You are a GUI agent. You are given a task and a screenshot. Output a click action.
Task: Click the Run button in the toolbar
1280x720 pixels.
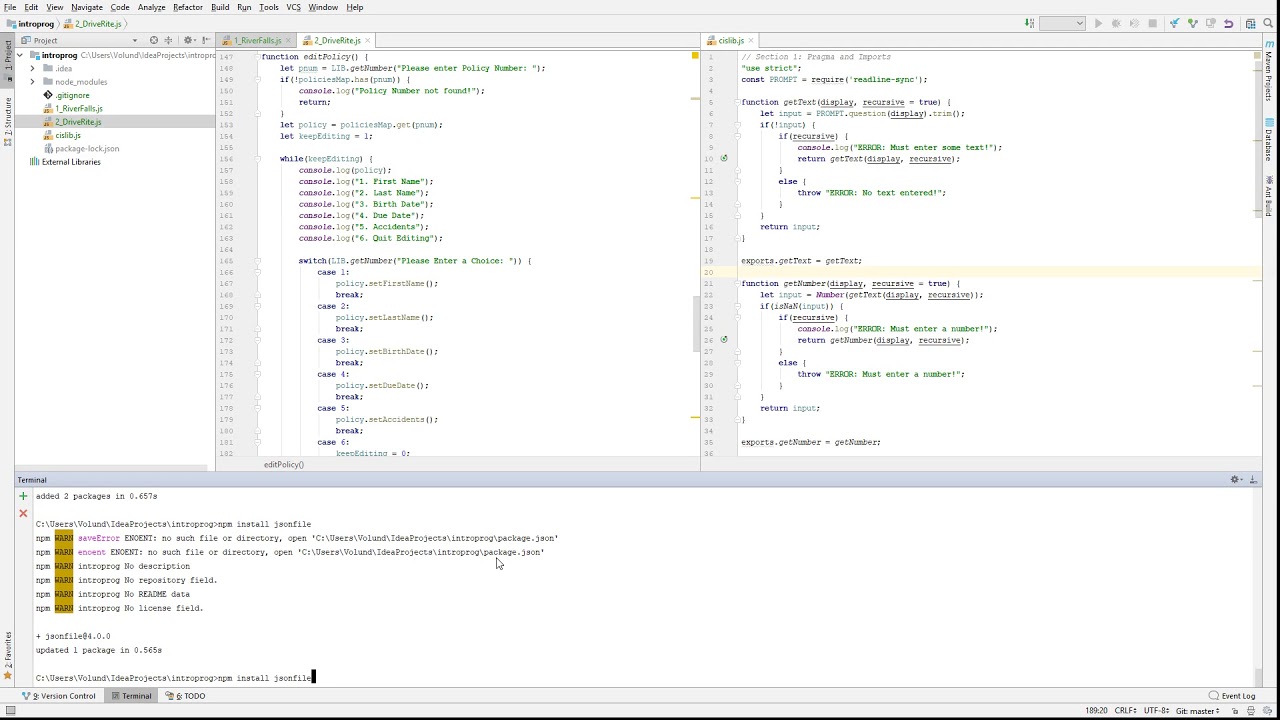tap(1098, 23)
